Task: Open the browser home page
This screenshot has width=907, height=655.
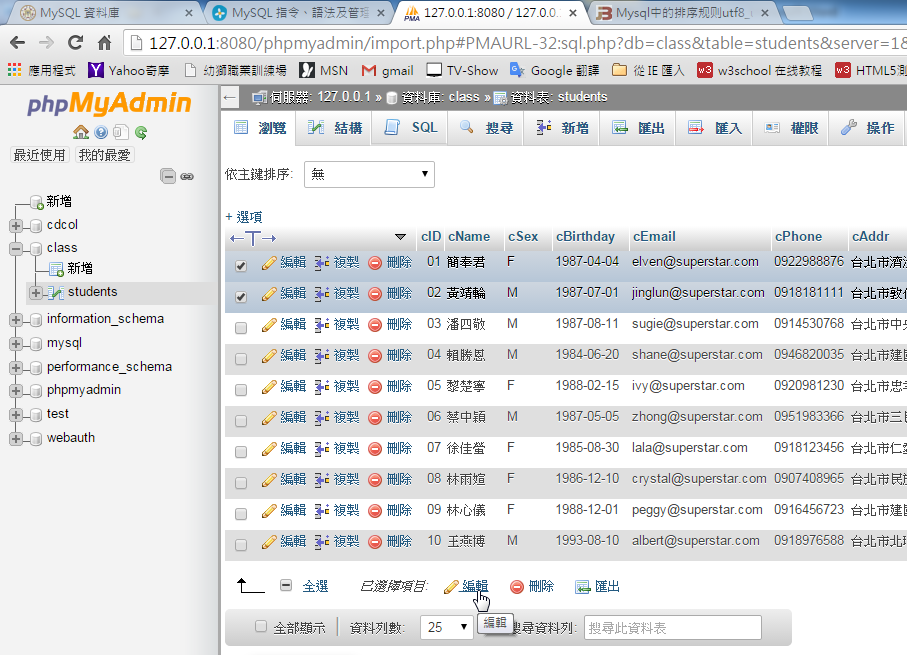Action: pos(104,42)
